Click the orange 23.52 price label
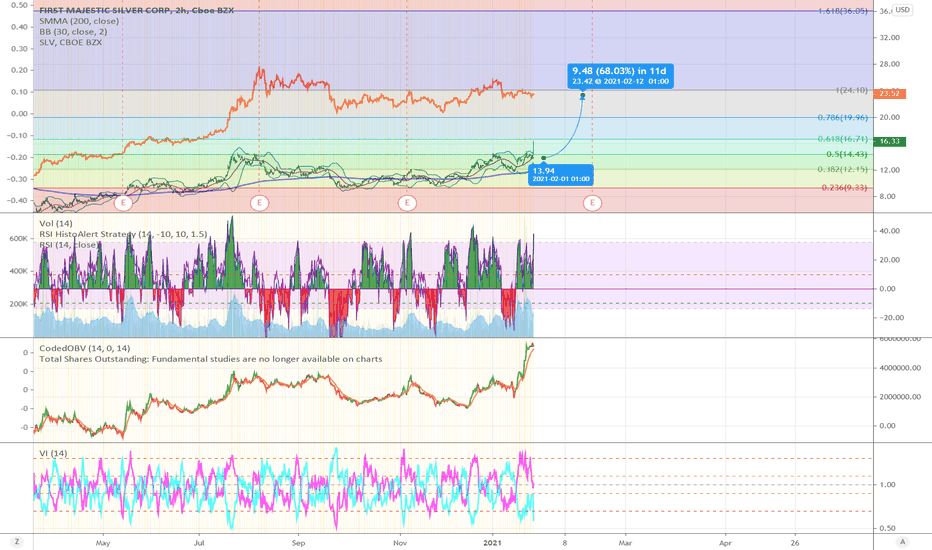This screenshot has width=932, height=550. coord(889,94)
